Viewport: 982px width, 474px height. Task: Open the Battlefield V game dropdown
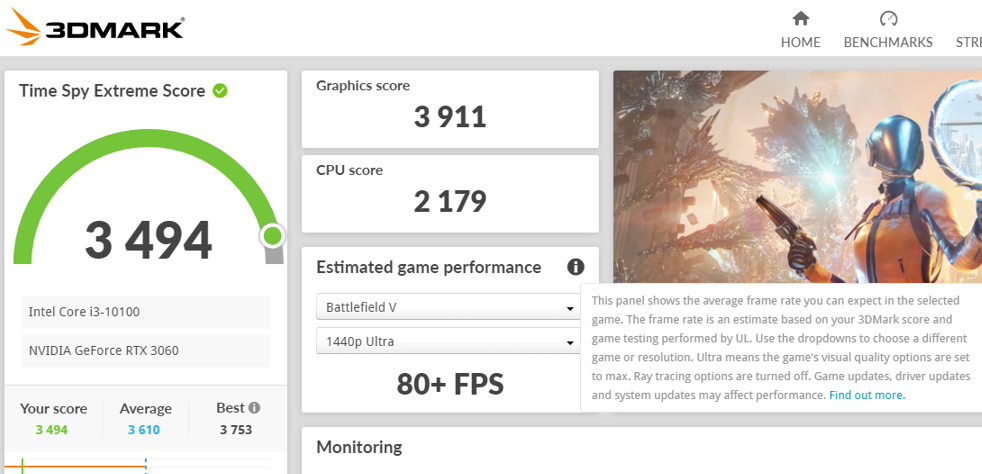(448, 307)
